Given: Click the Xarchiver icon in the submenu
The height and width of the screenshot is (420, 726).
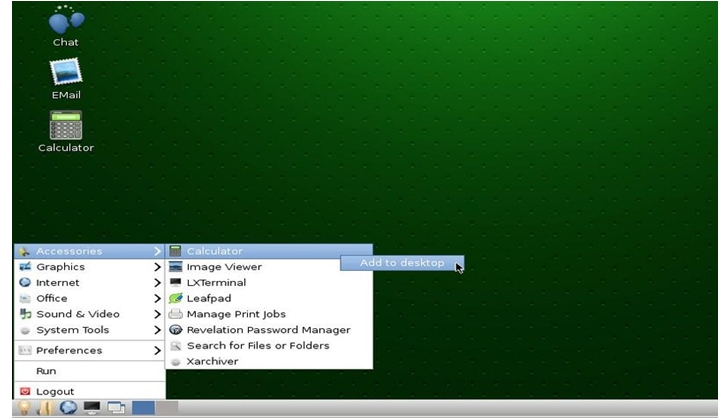Looking at the screenshot, I should [175, 362].
